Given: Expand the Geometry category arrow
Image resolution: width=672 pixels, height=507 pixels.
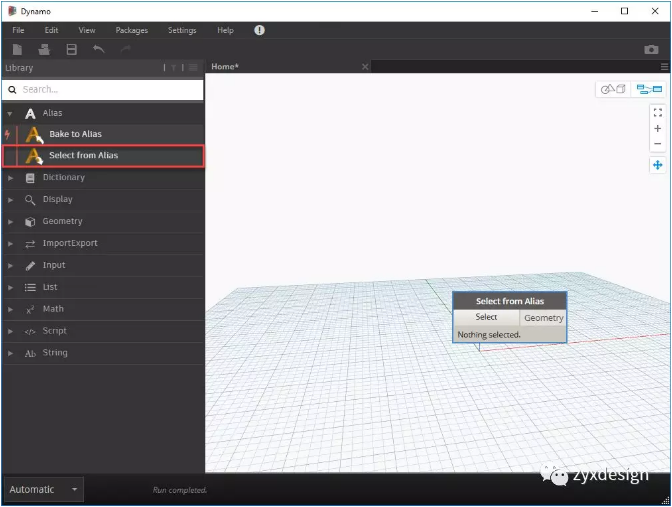Looking at the screenshot, I should click(10, 222).
